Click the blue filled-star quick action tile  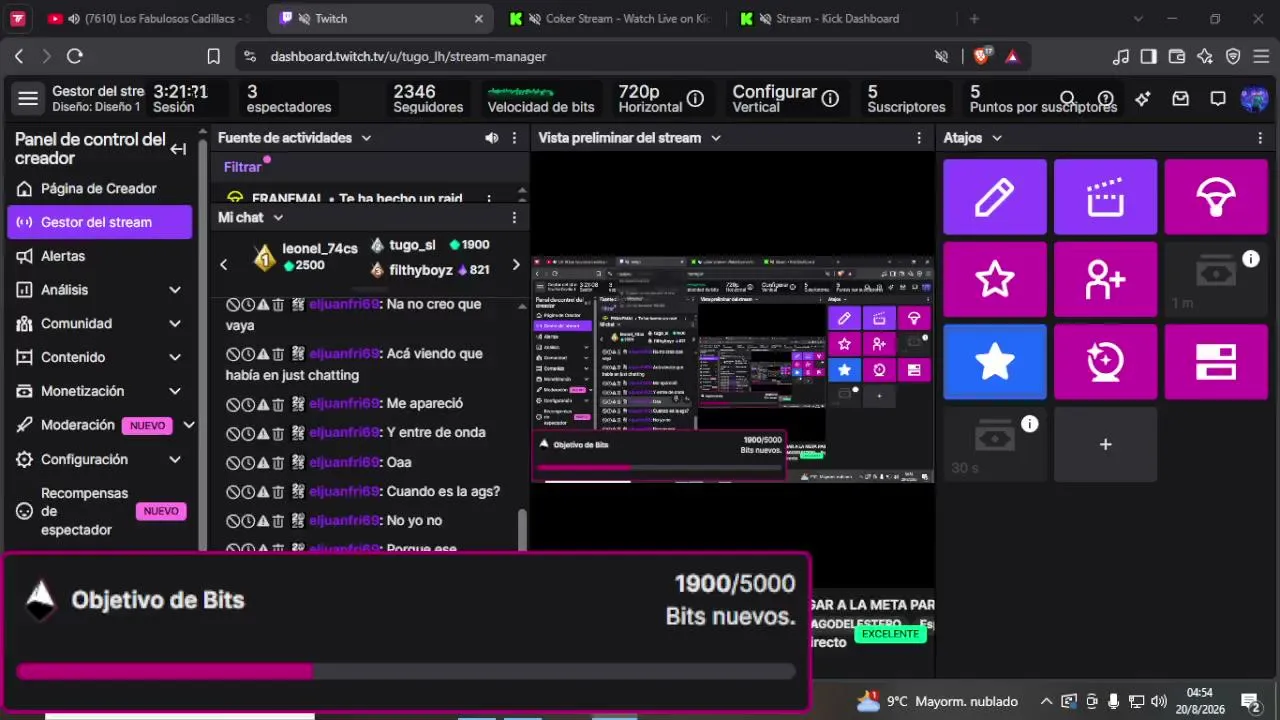pos(995,361)
